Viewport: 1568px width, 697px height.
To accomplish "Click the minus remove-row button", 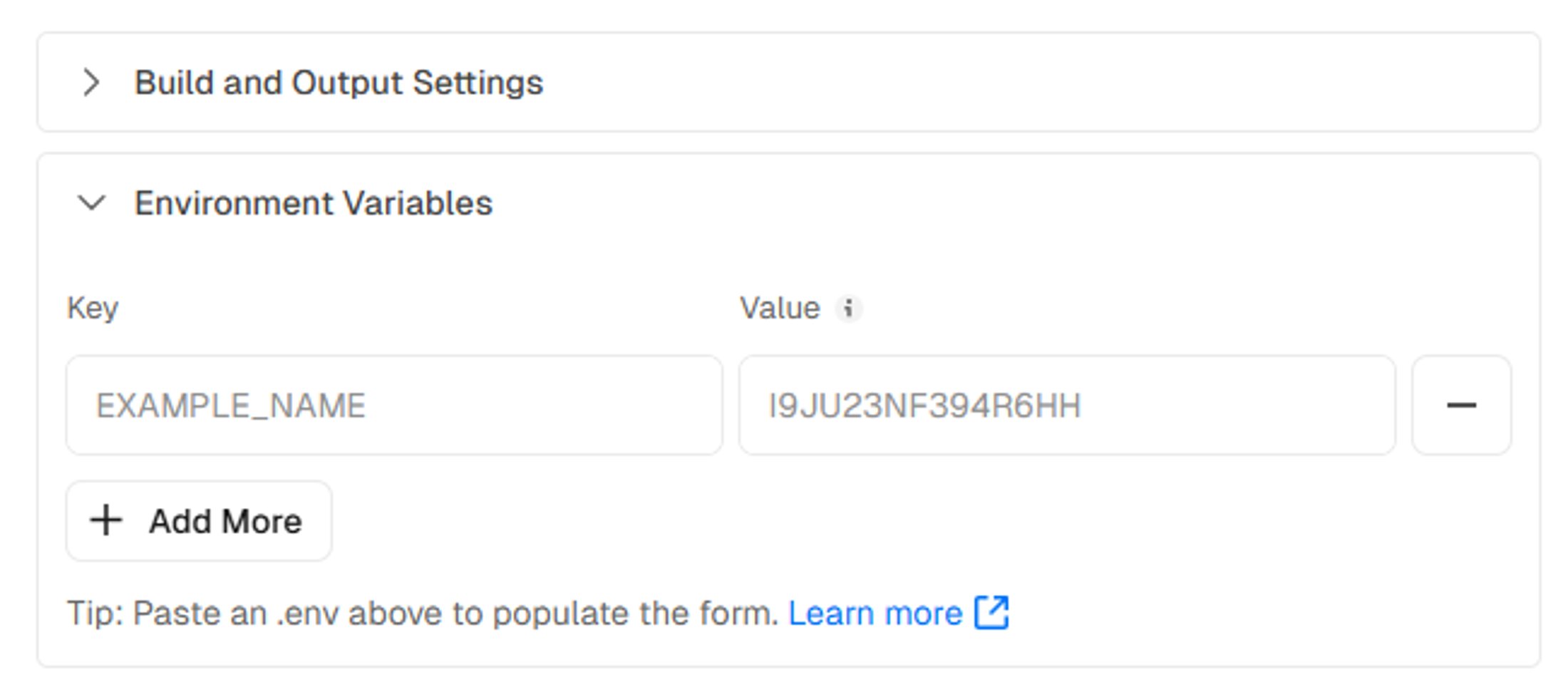I will tap(1461, 405).
